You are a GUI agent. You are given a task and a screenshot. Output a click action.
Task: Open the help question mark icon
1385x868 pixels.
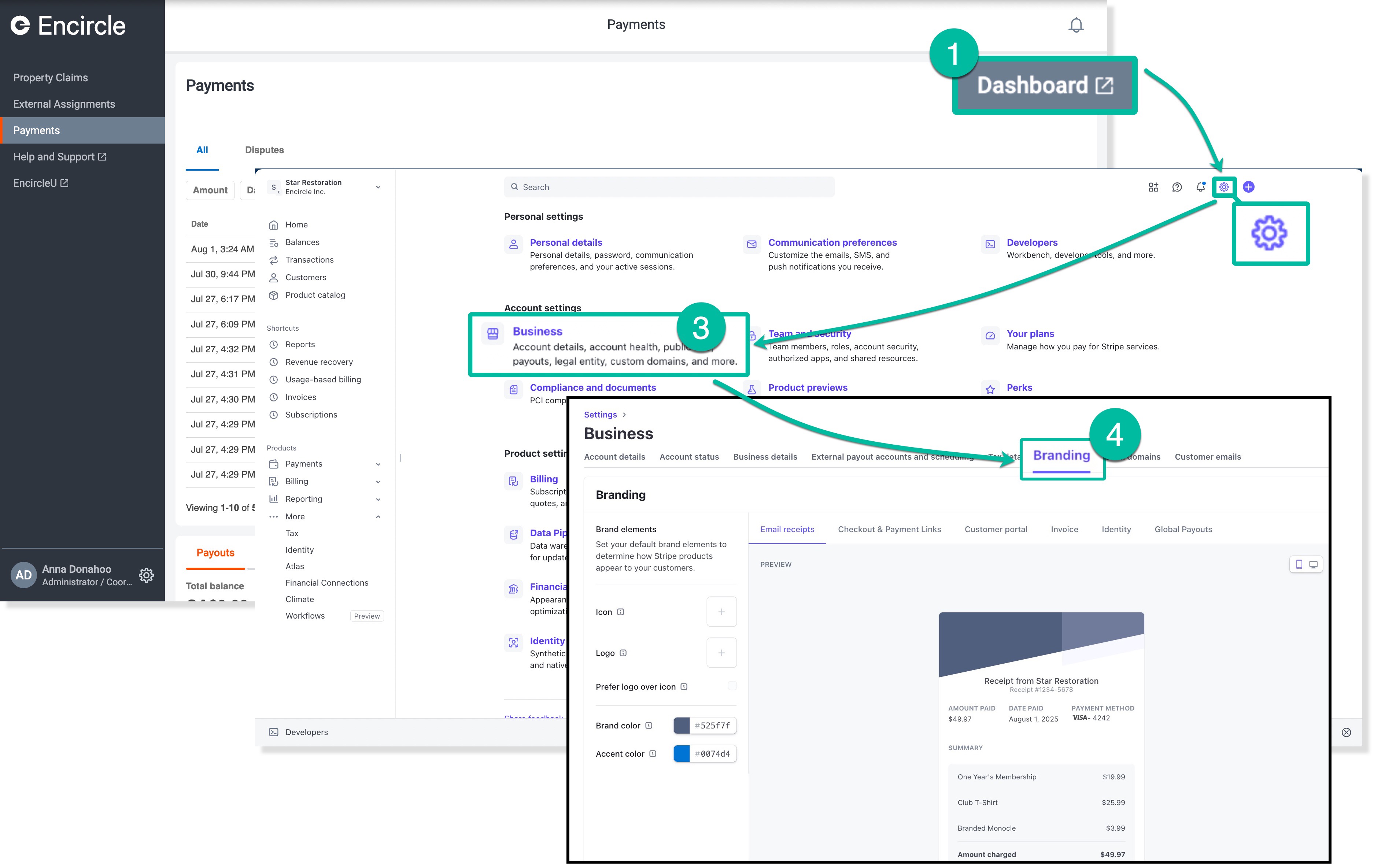tap(1177, 187)
